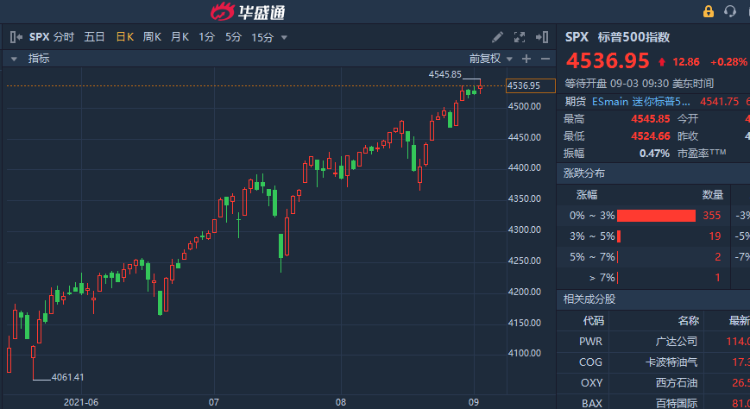Open the 前复权 adjustment dropdown
The image size is (750, 409).
coord(490,59)
